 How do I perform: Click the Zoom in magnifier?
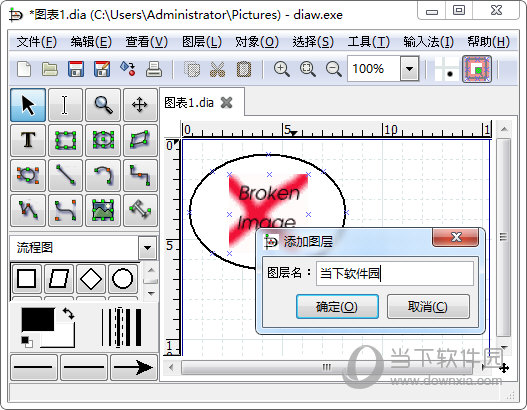point(282,69)
